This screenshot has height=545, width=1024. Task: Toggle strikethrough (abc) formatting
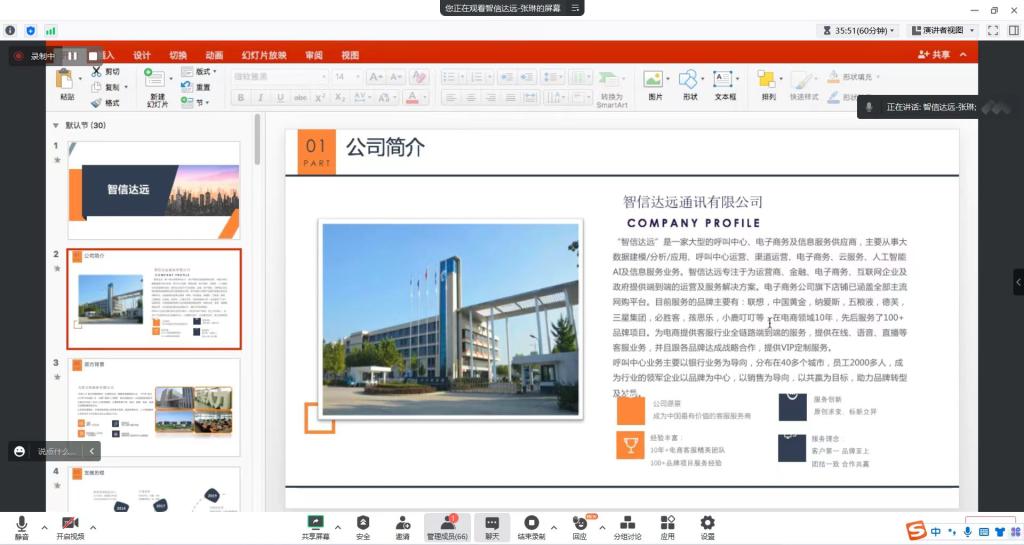click(300, 97)
